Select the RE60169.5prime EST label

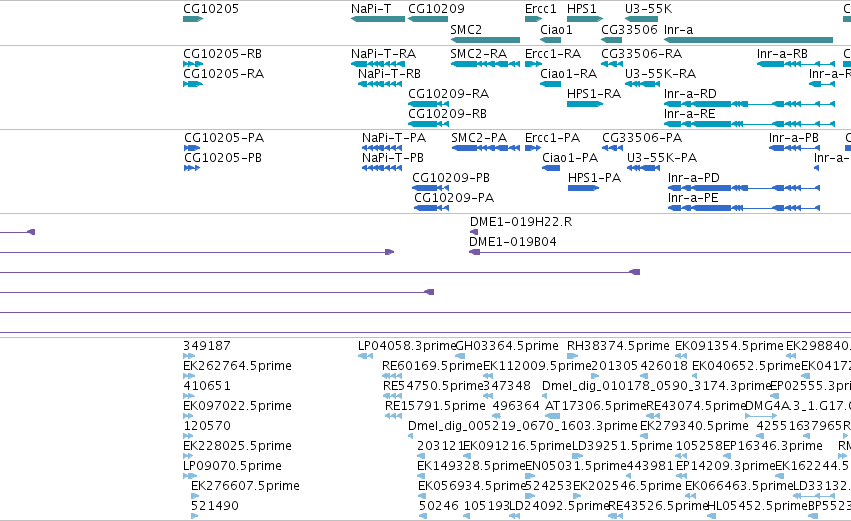click(433, 366)
